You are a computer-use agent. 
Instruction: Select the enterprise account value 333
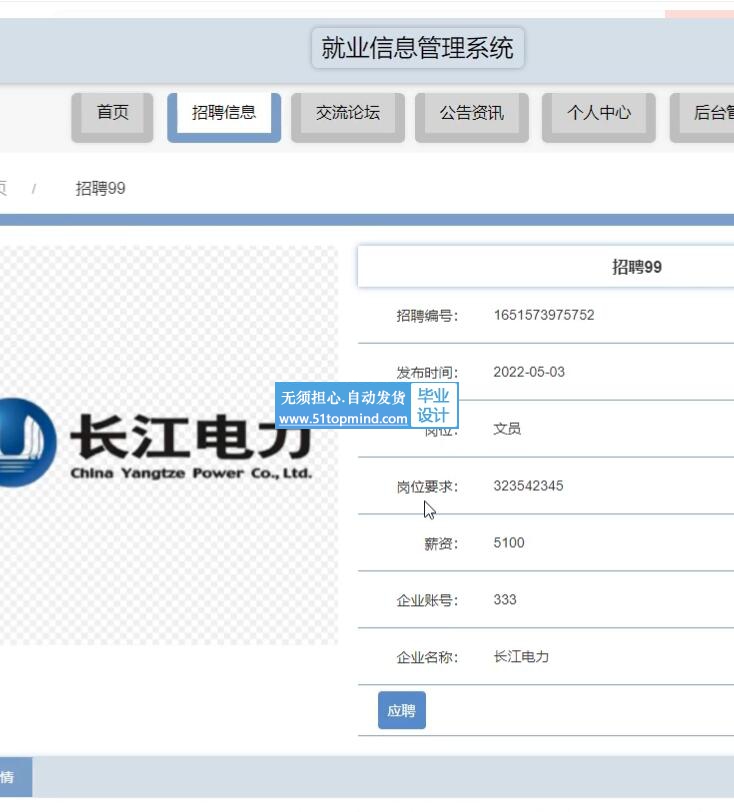[x=505, y=600]
